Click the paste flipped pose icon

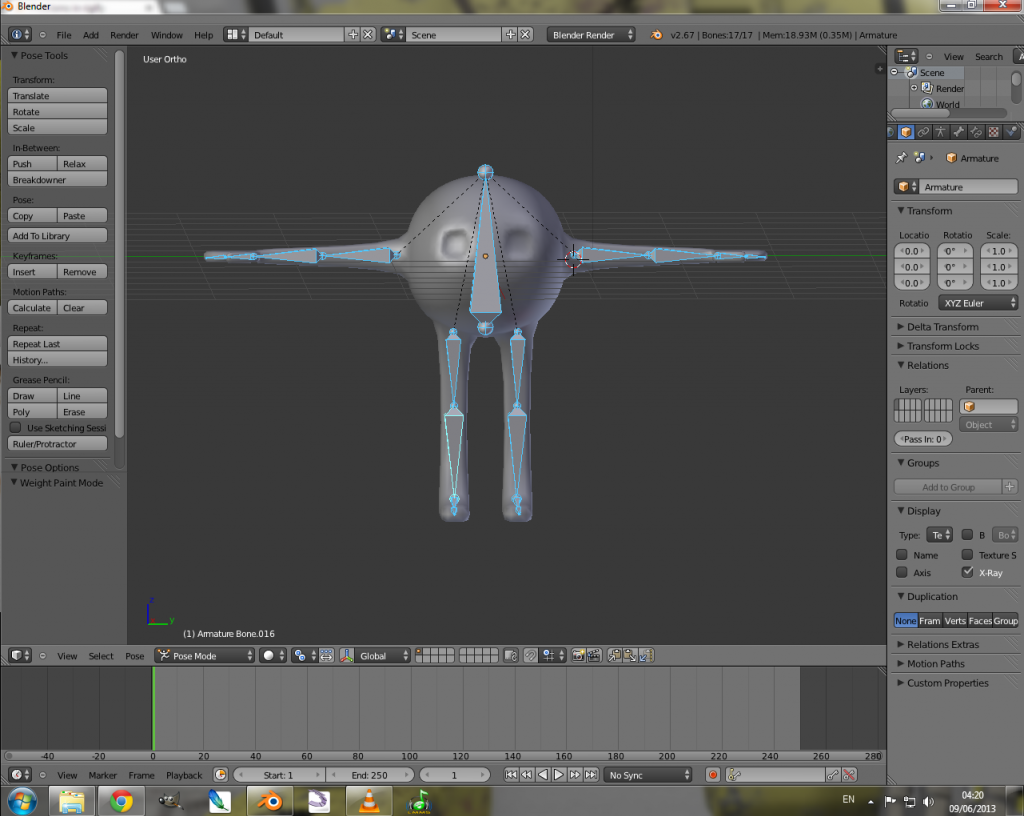(x=646, y=655)
